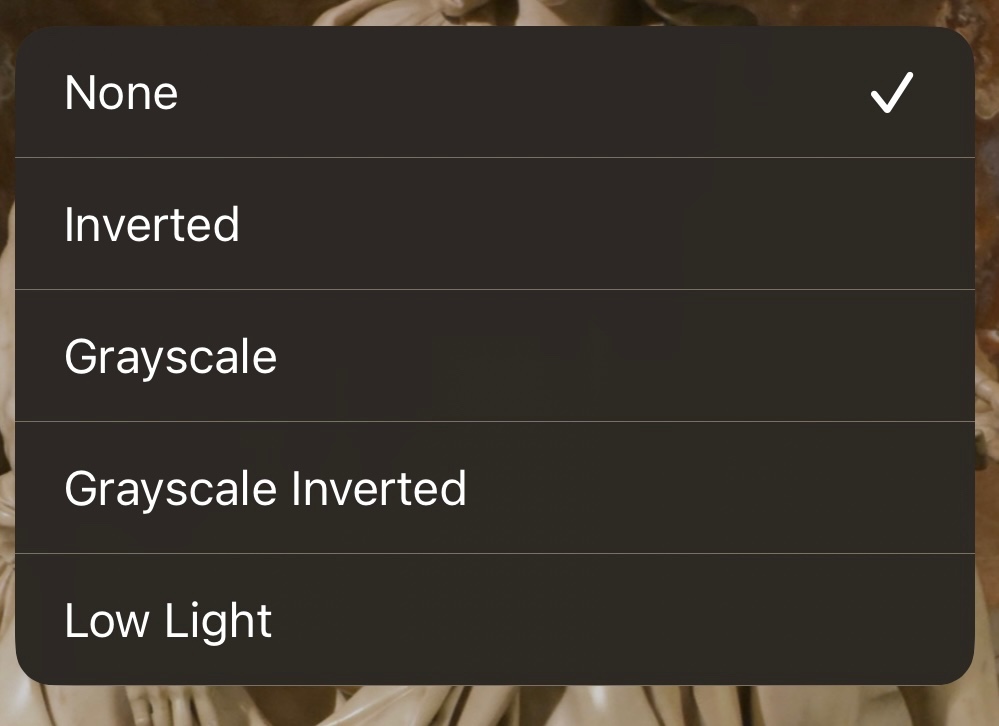Enable inverted colors from the list
999x726 pixels.
(x=494, y=224)
